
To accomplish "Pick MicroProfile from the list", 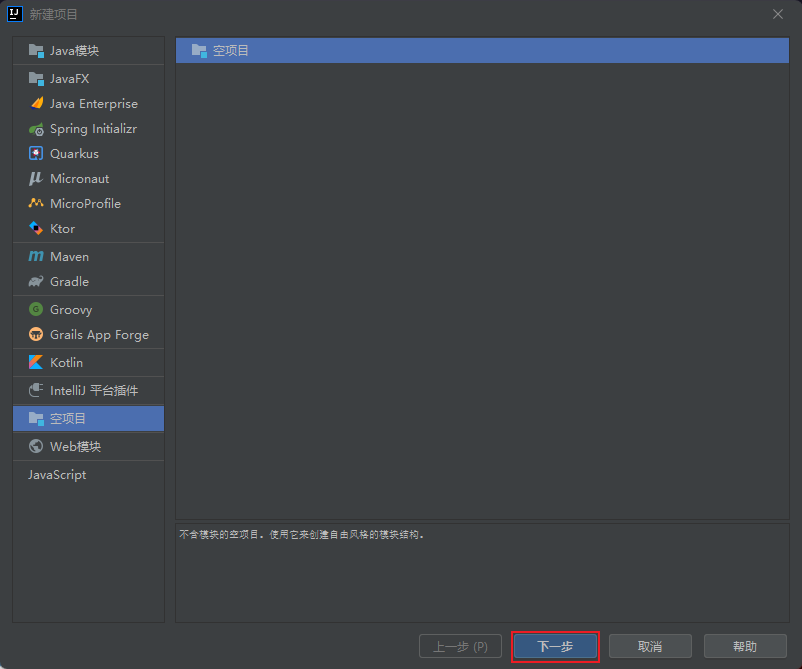I will (x=88, y=204).
